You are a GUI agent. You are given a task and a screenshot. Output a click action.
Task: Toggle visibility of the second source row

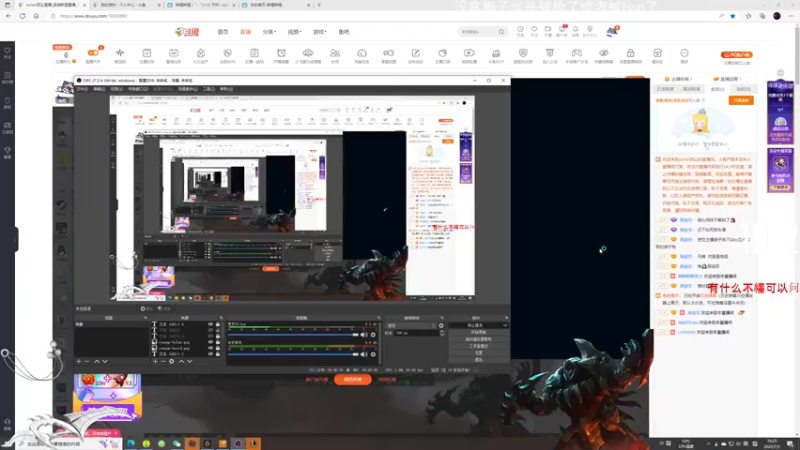point(210,331)
